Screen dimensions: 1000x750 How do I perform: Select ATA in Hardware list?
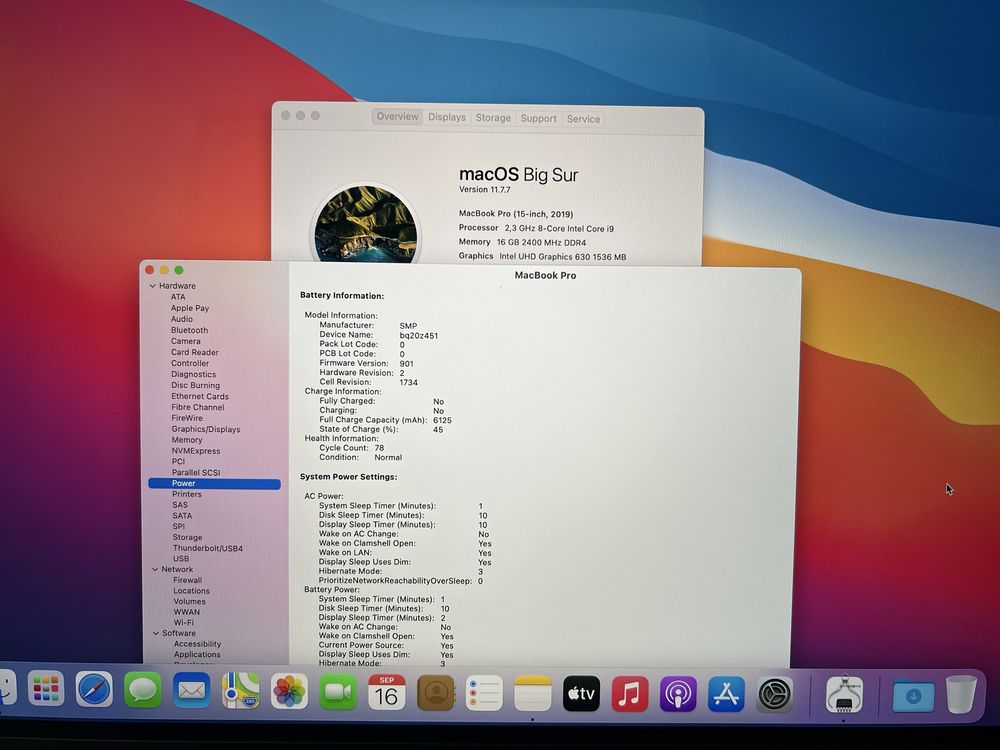click(178, 297)
